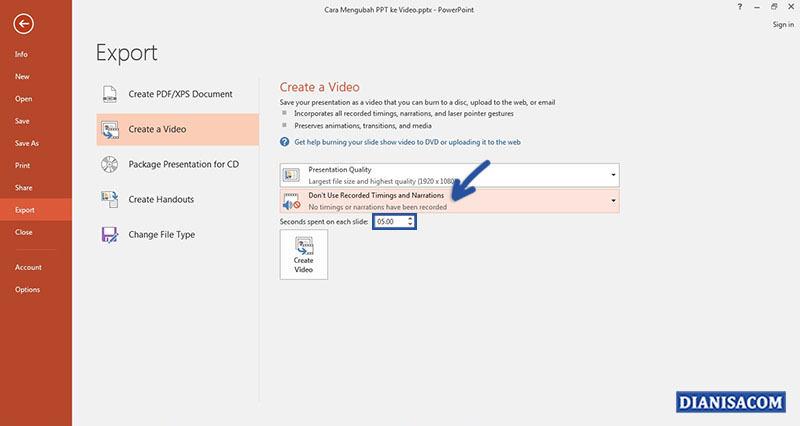The height and width of the screenshot is (426, 800).
Task: Open the Save As menu item
Action: pos(27,143)
